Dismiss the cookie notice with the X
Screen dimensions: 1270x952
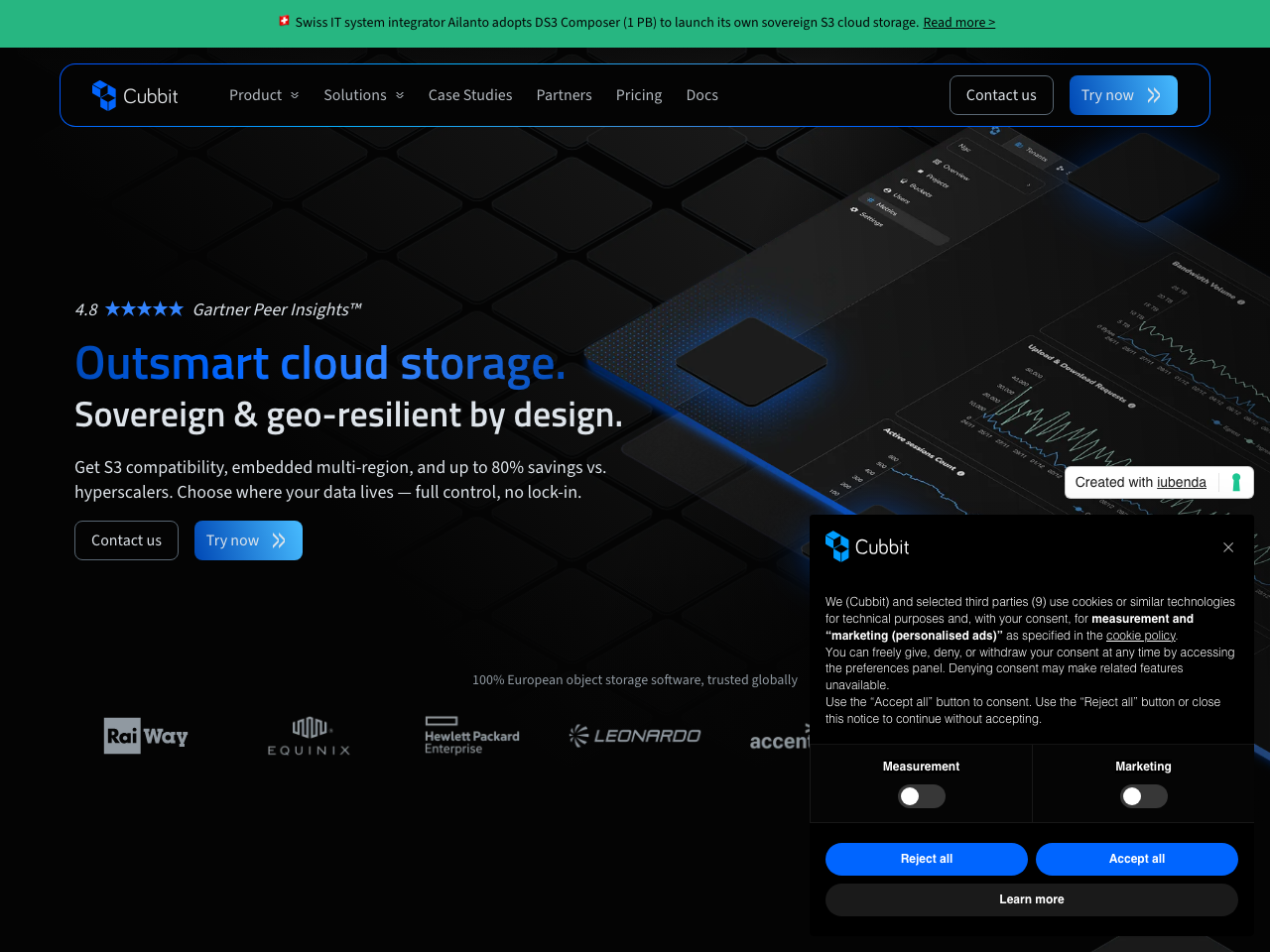(x=1228, y=547)
